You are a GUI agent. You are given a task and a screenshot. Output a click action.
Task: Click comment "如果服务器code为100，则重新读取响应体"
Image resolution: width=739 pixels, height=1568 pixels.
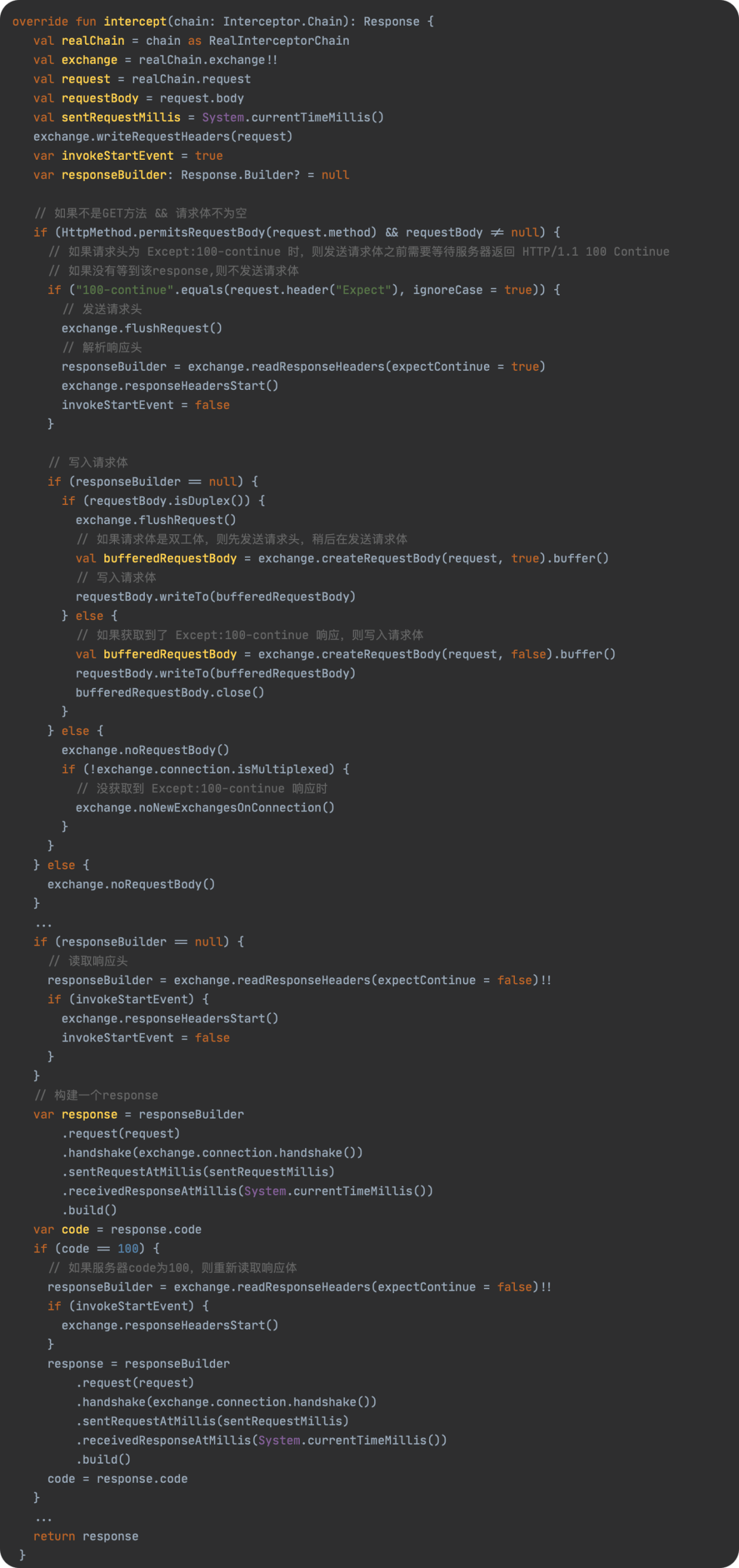click(173, 1268)
